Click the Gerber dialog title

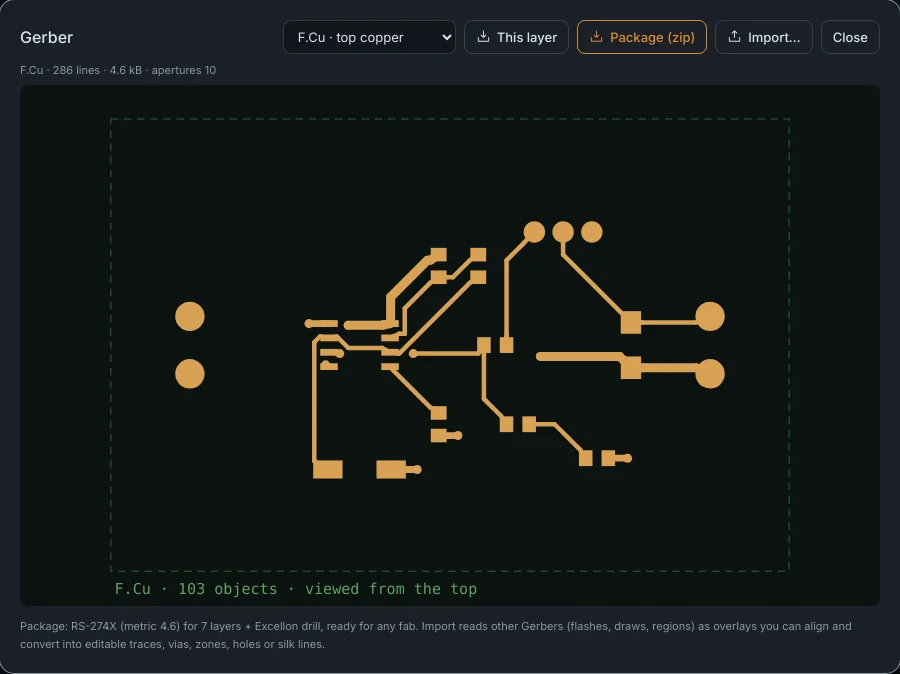coord(46,37)
